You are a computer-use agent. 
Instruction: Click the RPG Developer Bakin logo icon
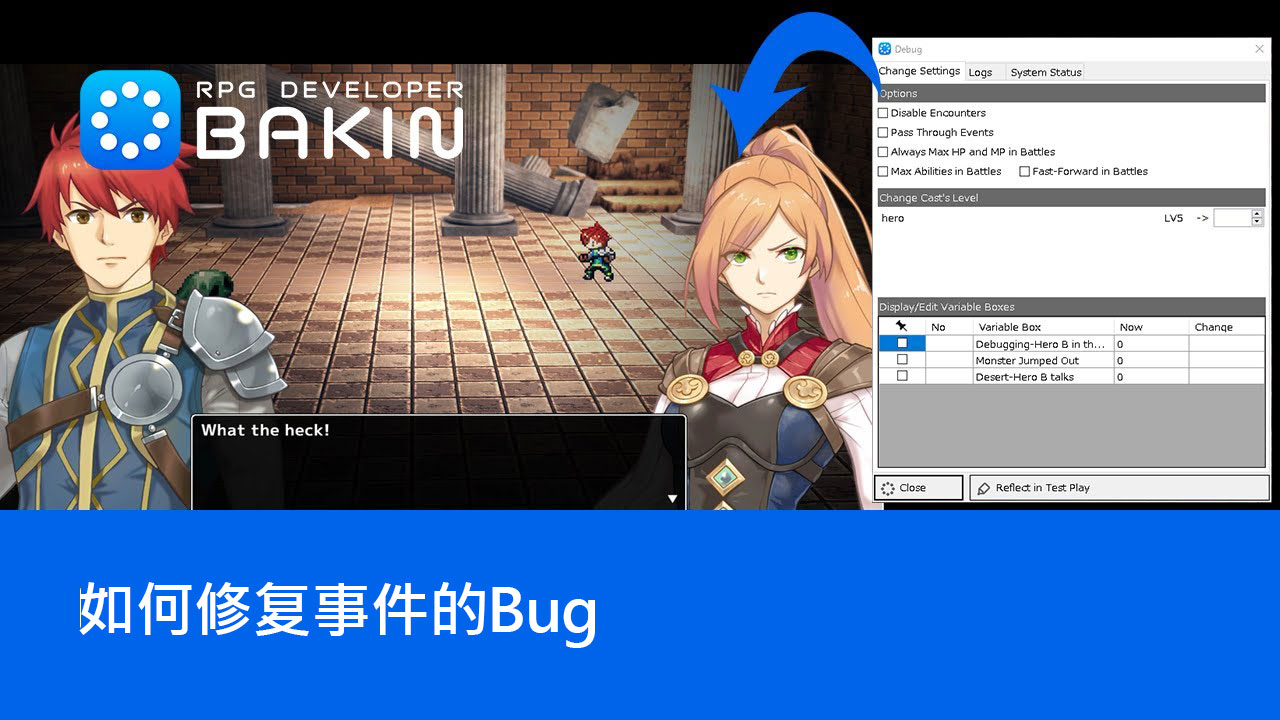pos(130,119)
